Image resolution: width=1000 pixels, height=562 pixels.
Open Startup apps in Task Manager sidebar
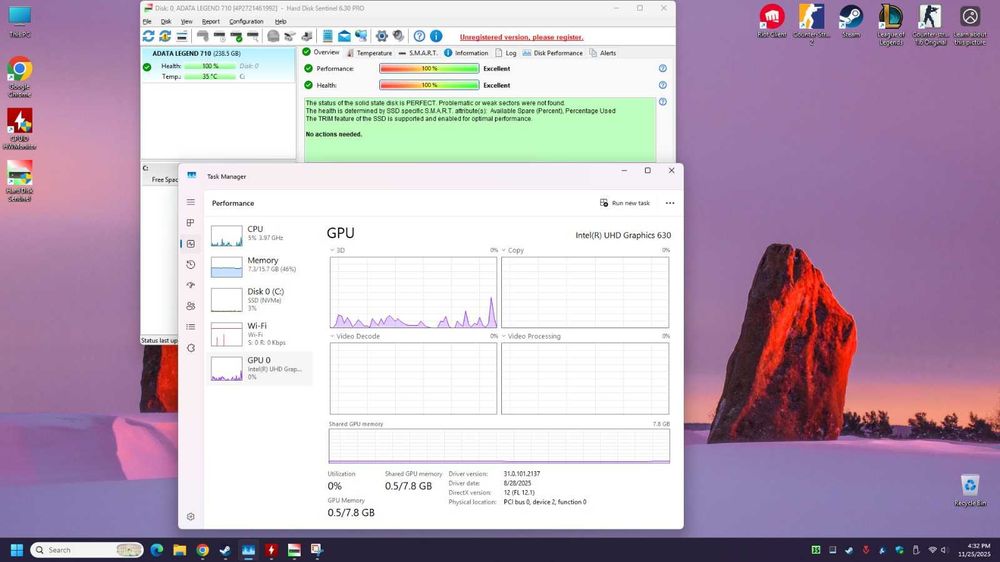[x=191, y=285]
